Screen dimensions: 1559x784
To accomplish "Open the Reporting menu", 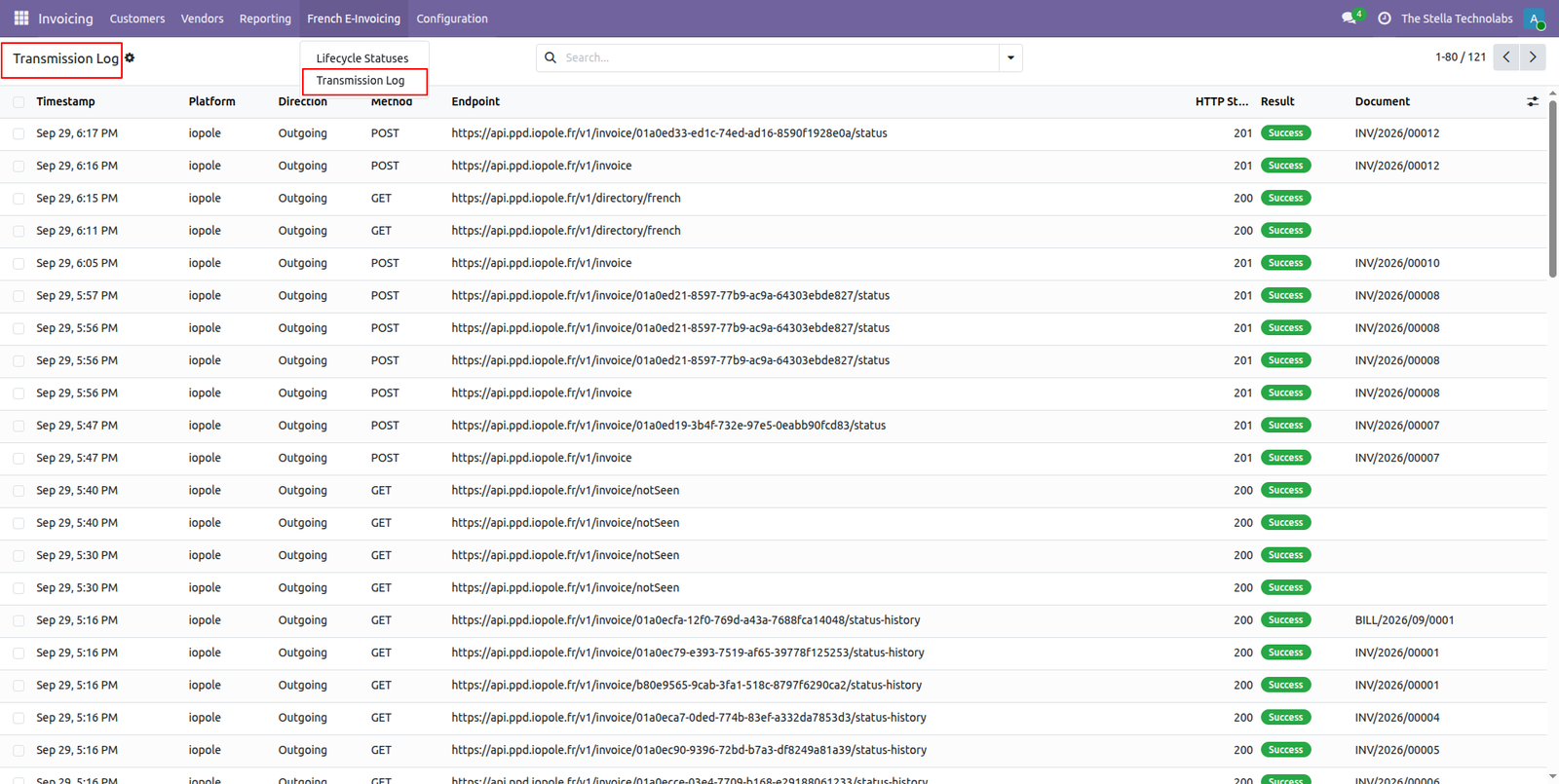I will click(265, 19).
